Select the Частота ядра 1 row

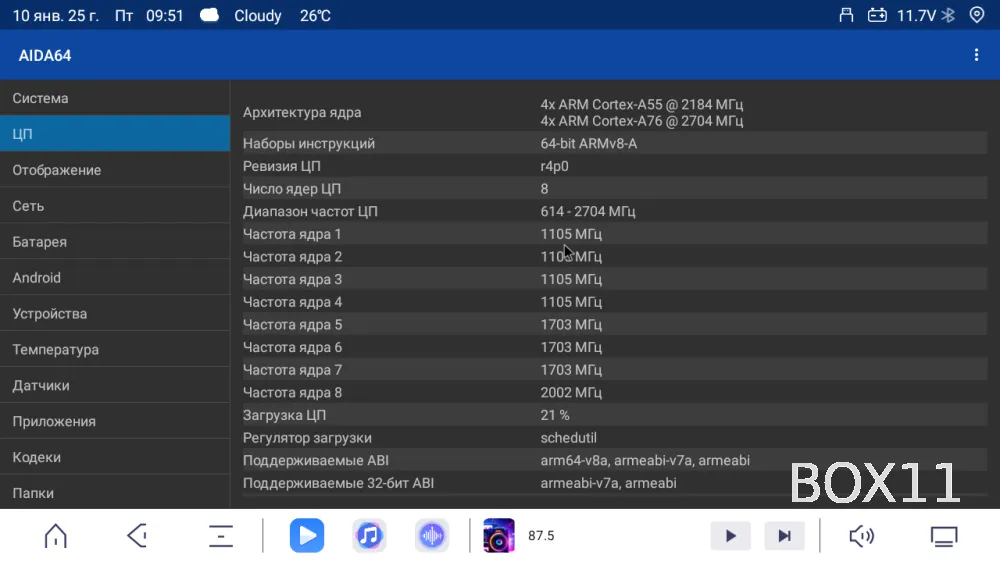(615, 234)
